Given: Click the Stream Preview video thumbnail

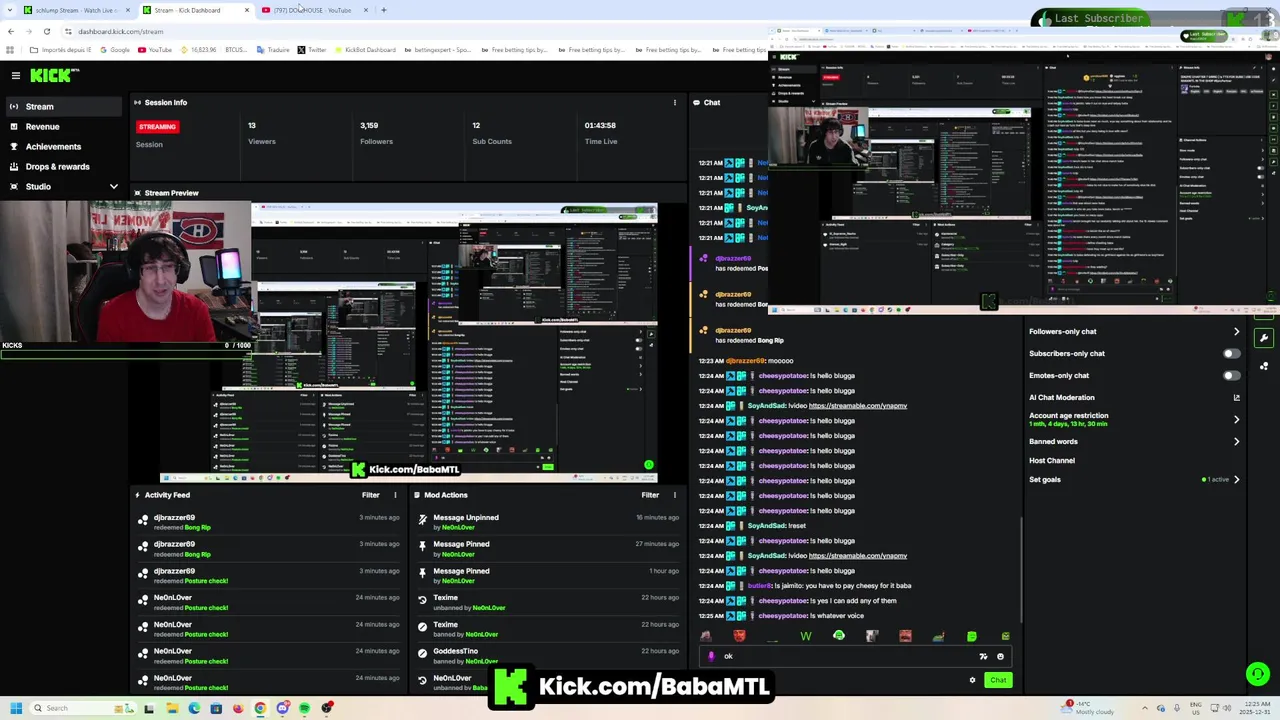Looking at the screenshot, I should point(408,342).
